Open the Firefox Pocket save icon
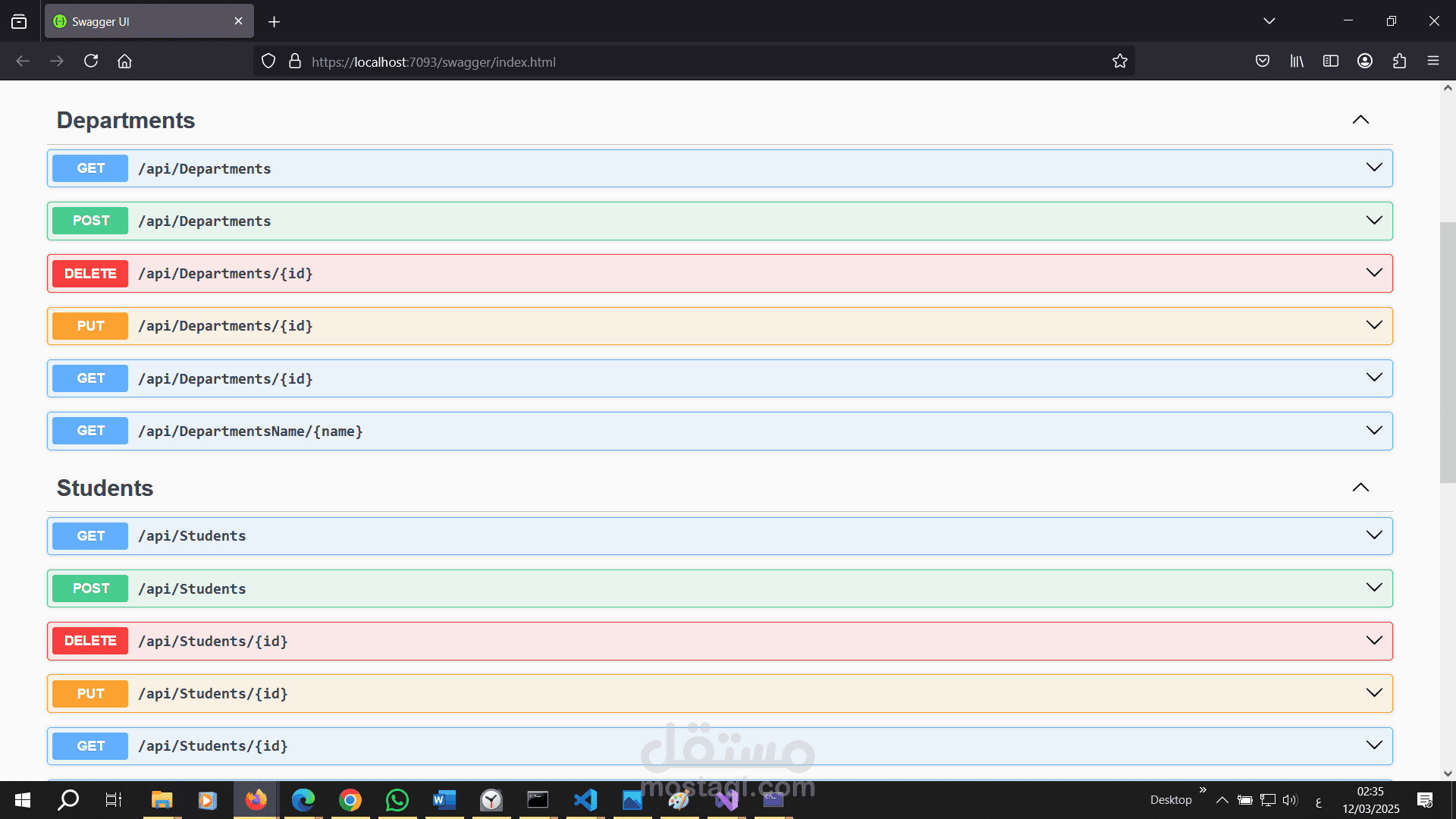The width and height of the screenshot is (1456, 819). [x=1263, y=61]
